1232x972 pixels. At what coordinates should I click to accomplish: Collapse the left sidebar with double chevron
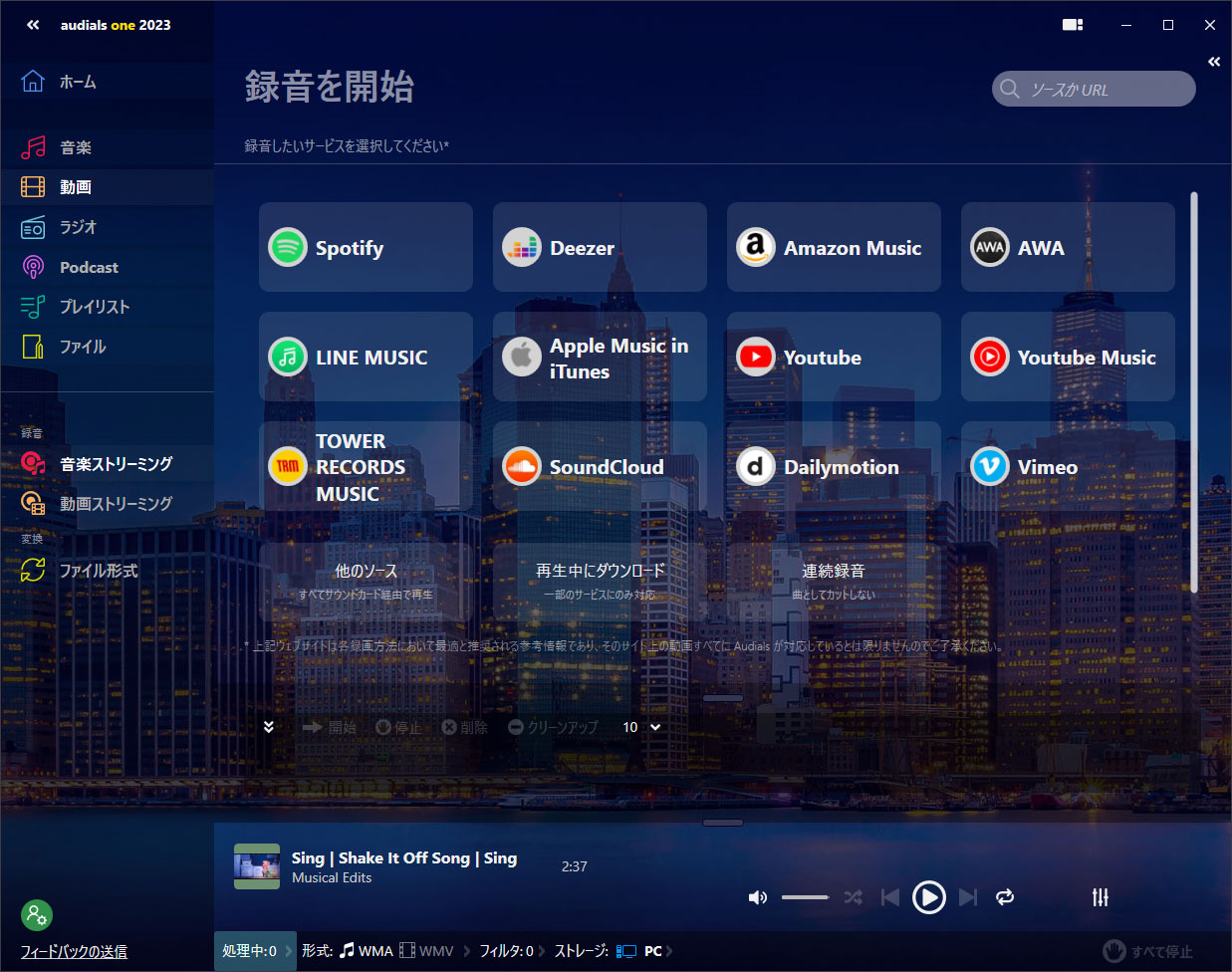(x=33, y=25)
